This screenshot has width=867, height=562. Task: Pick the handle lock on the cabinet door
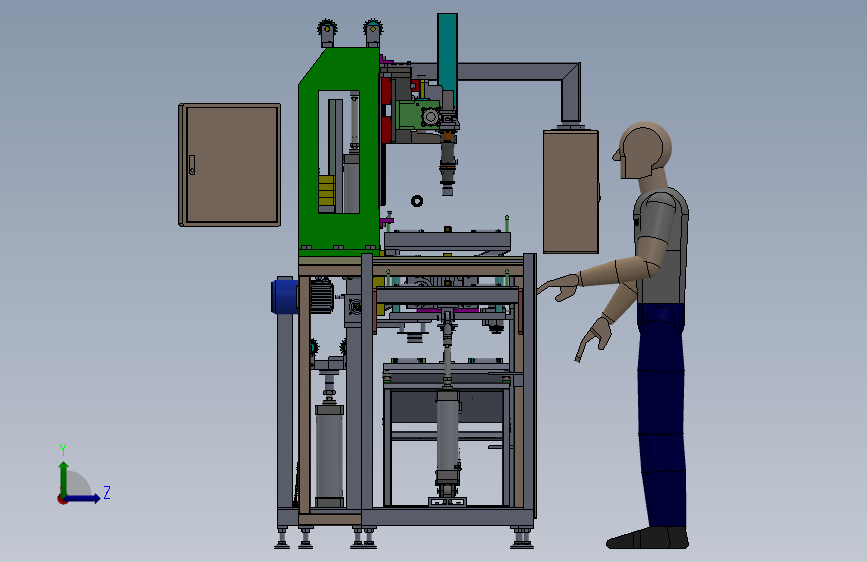(x=192, y=165)
